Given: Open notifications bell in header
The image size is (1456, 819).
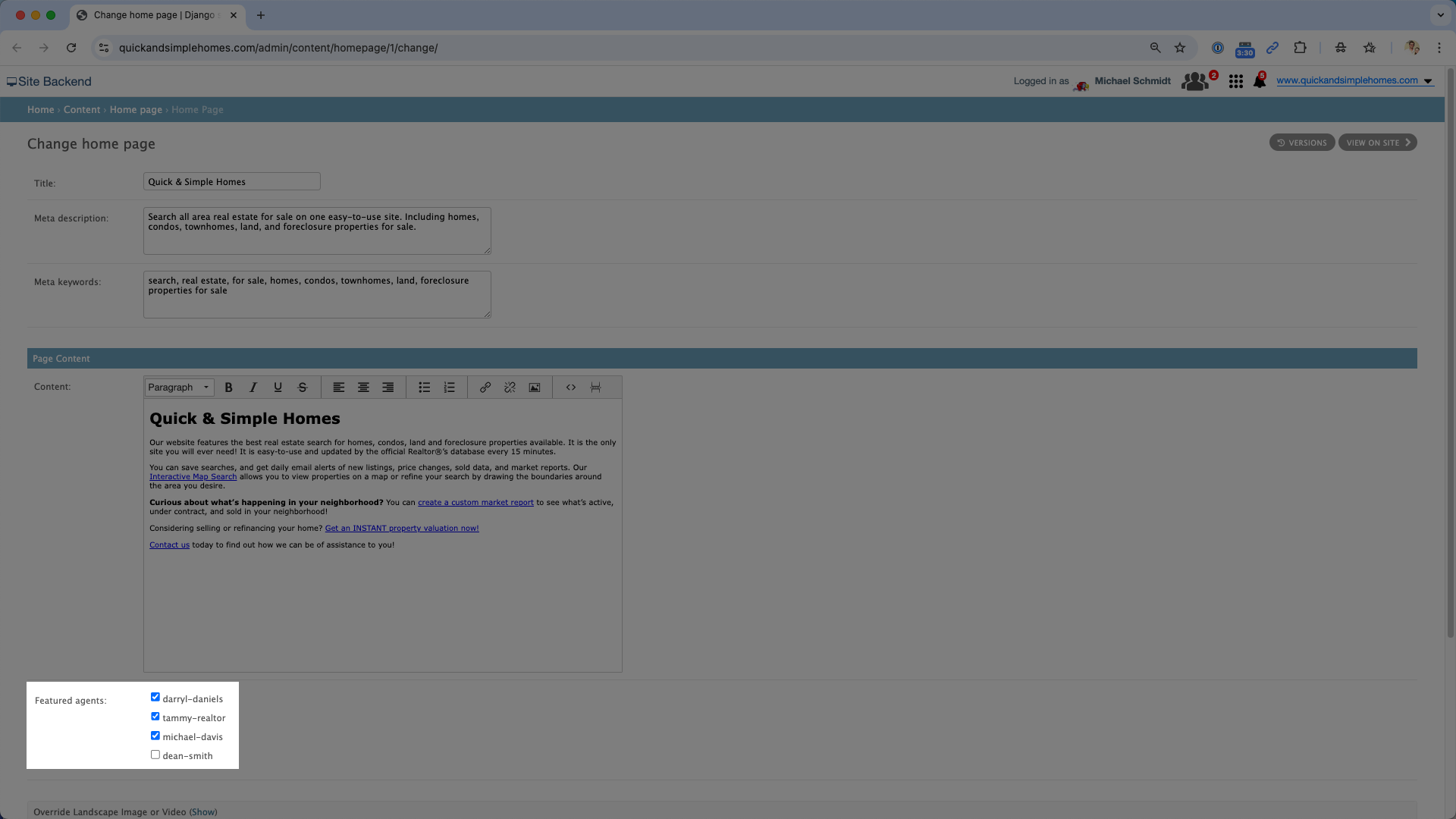Looking at the screenshot, I should [1260, 81].
